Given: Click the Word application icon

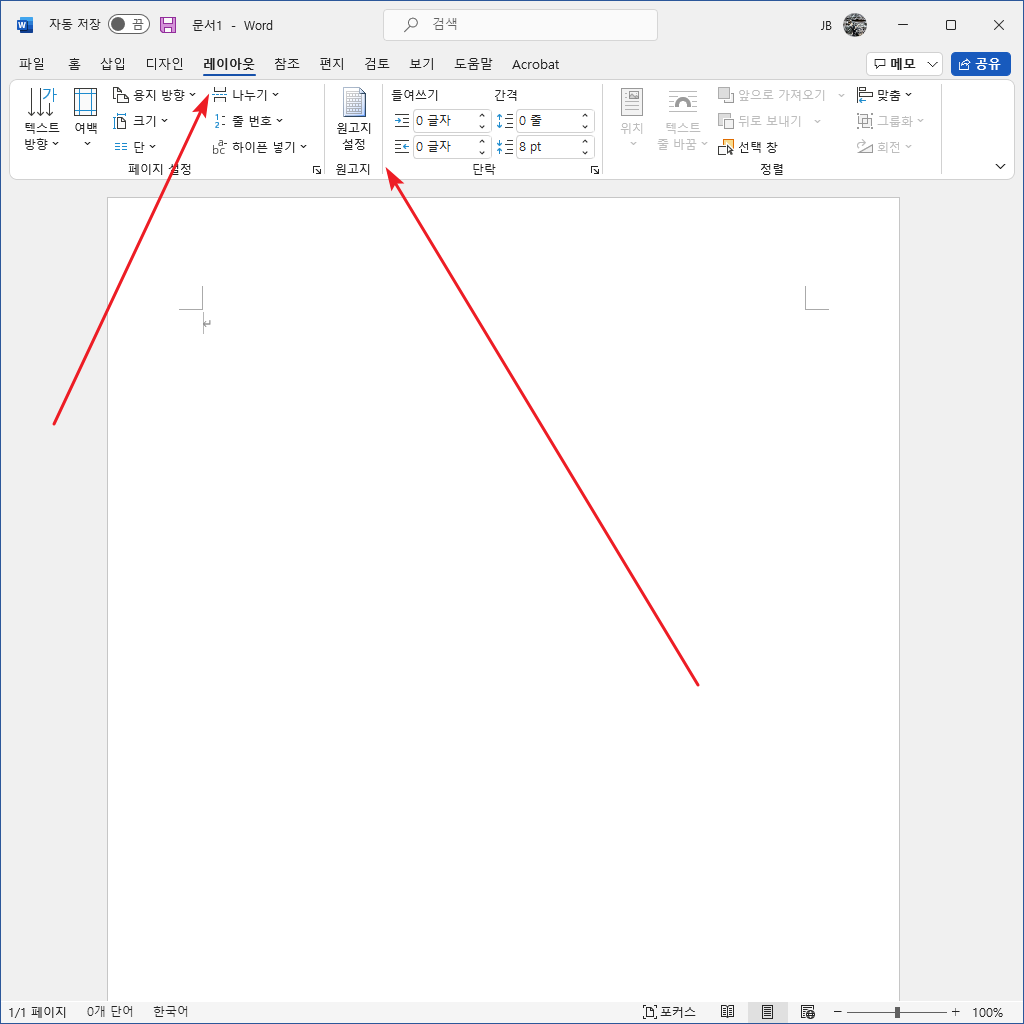Looking at the screenshot, I should pyautogui.click(x=25, y=25).
